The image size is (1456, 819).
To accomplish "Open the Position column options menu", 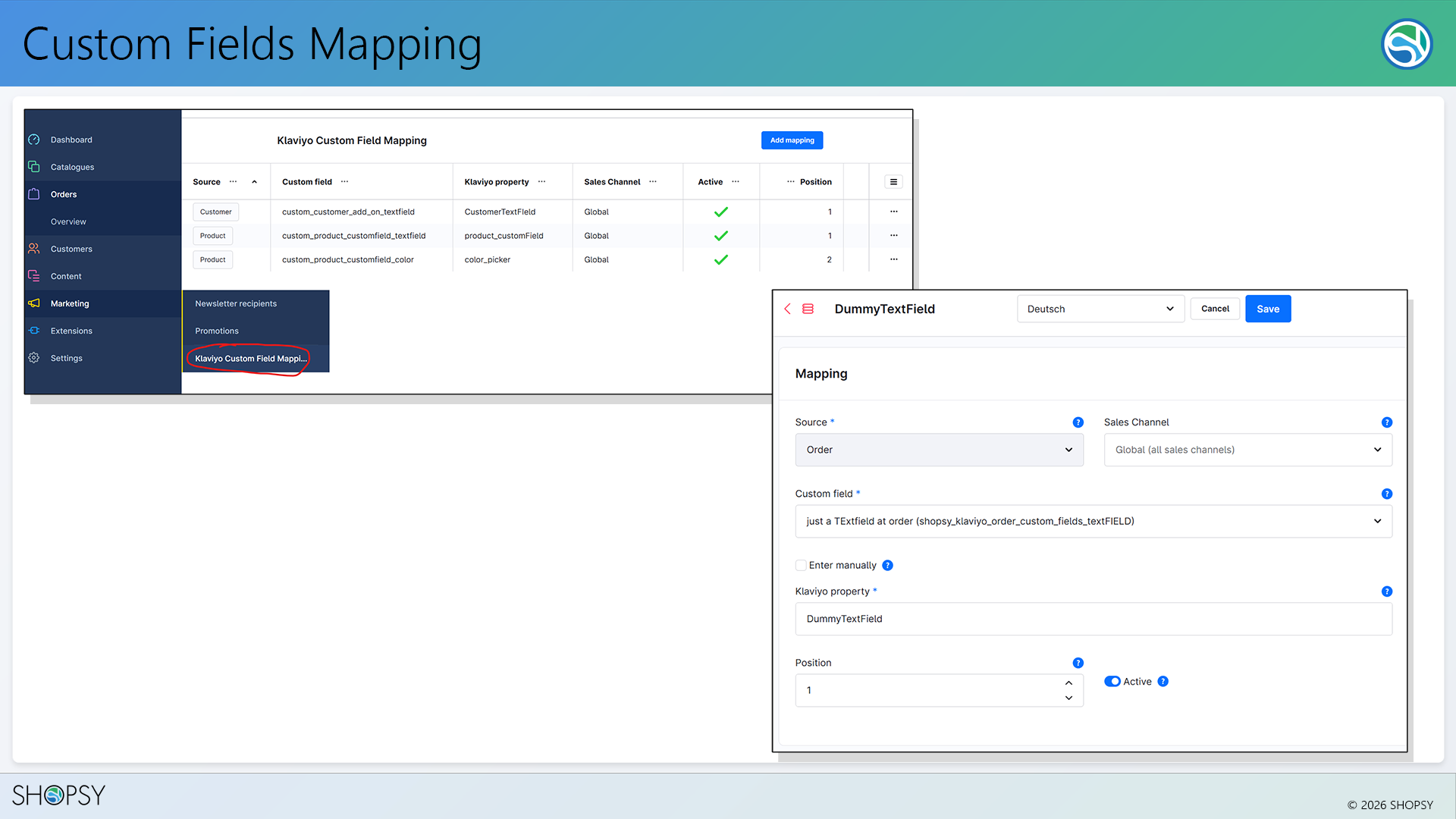I will tap(791, 182).
